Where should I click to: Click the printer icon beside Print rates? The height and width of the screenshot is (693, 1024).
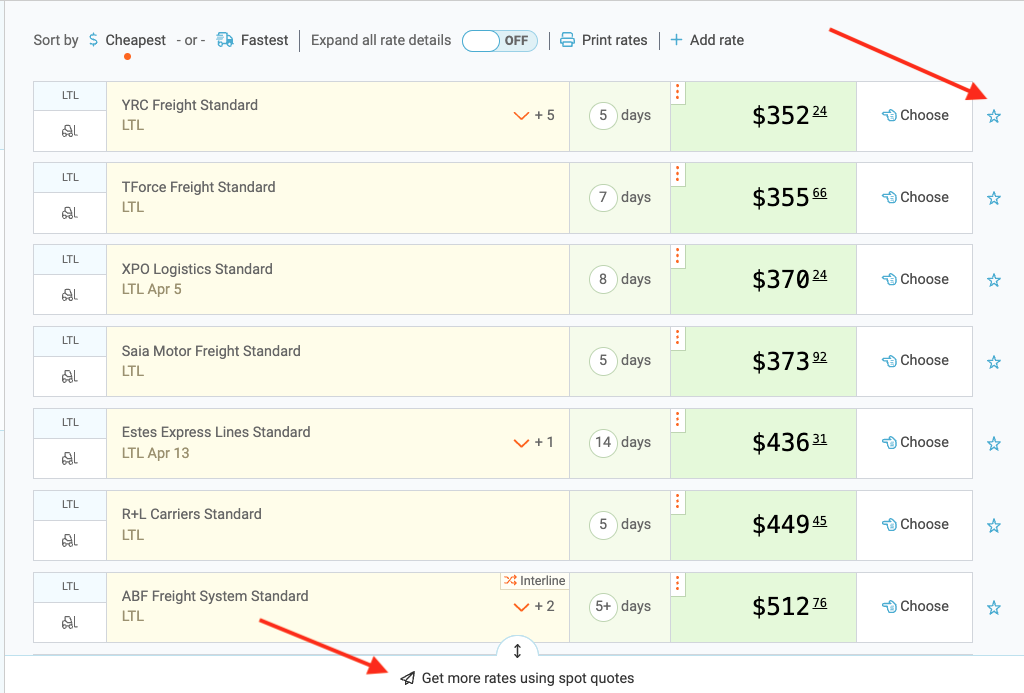(568, 40)
